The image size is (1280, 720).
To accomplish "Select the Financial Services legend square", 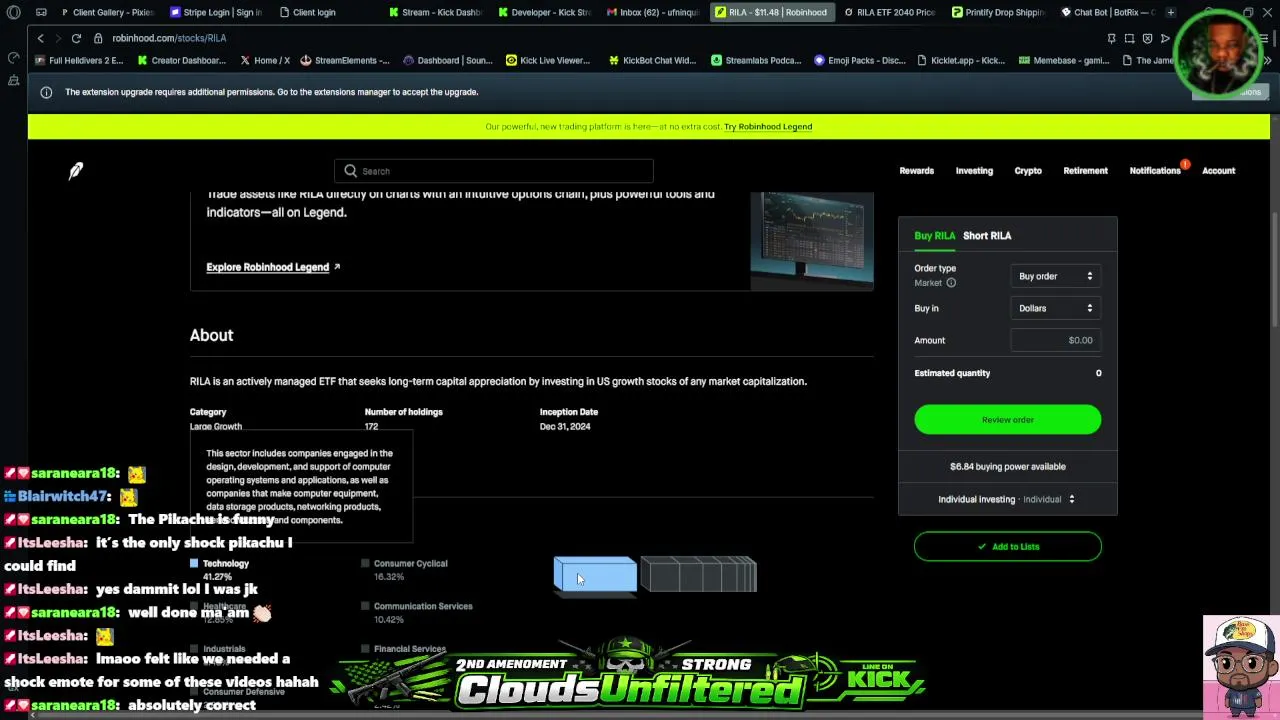I will 365,649.
